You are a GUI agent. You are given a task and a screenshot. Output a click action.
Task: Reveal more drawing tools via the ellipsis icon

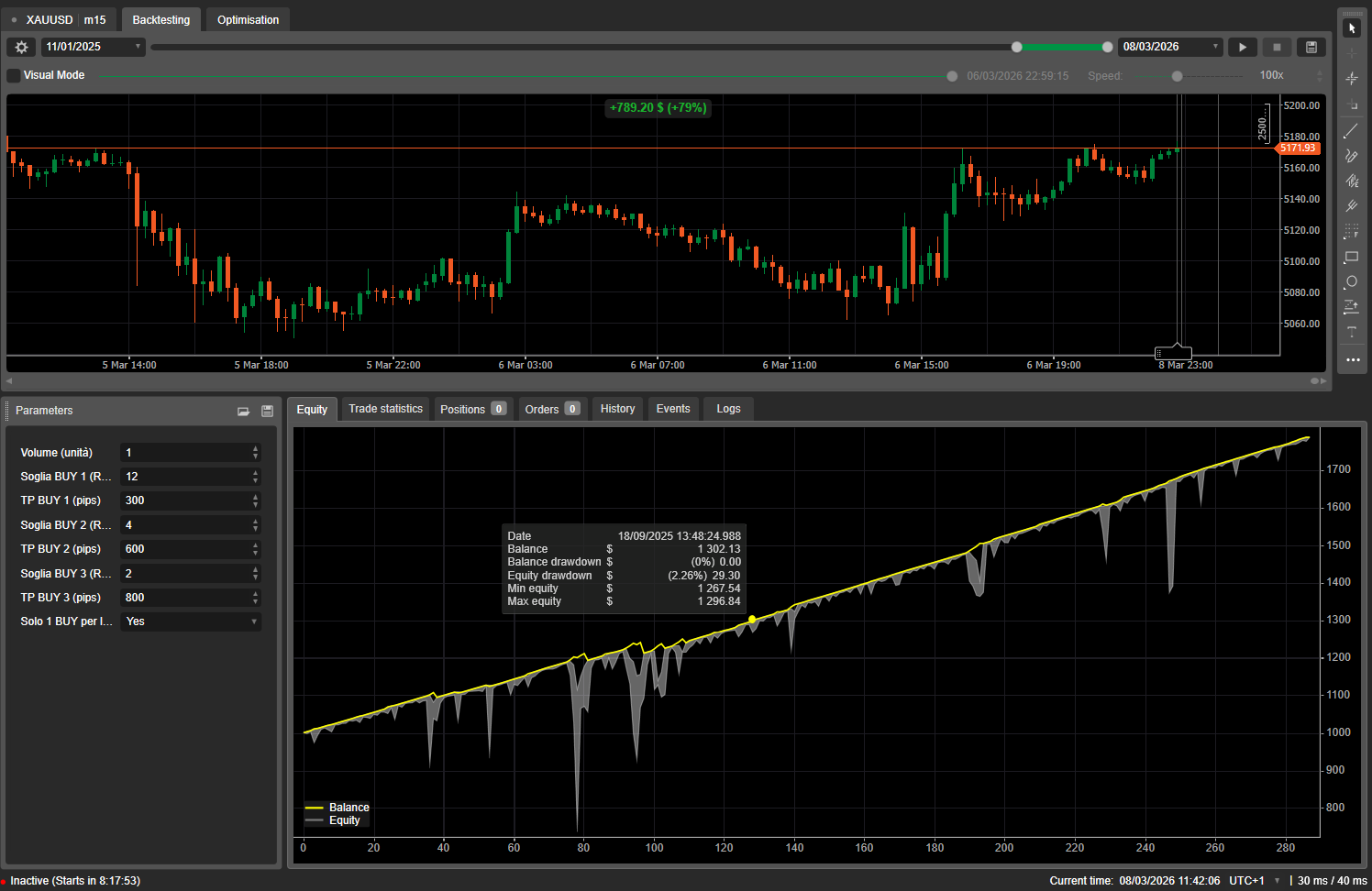point(1352,361)
